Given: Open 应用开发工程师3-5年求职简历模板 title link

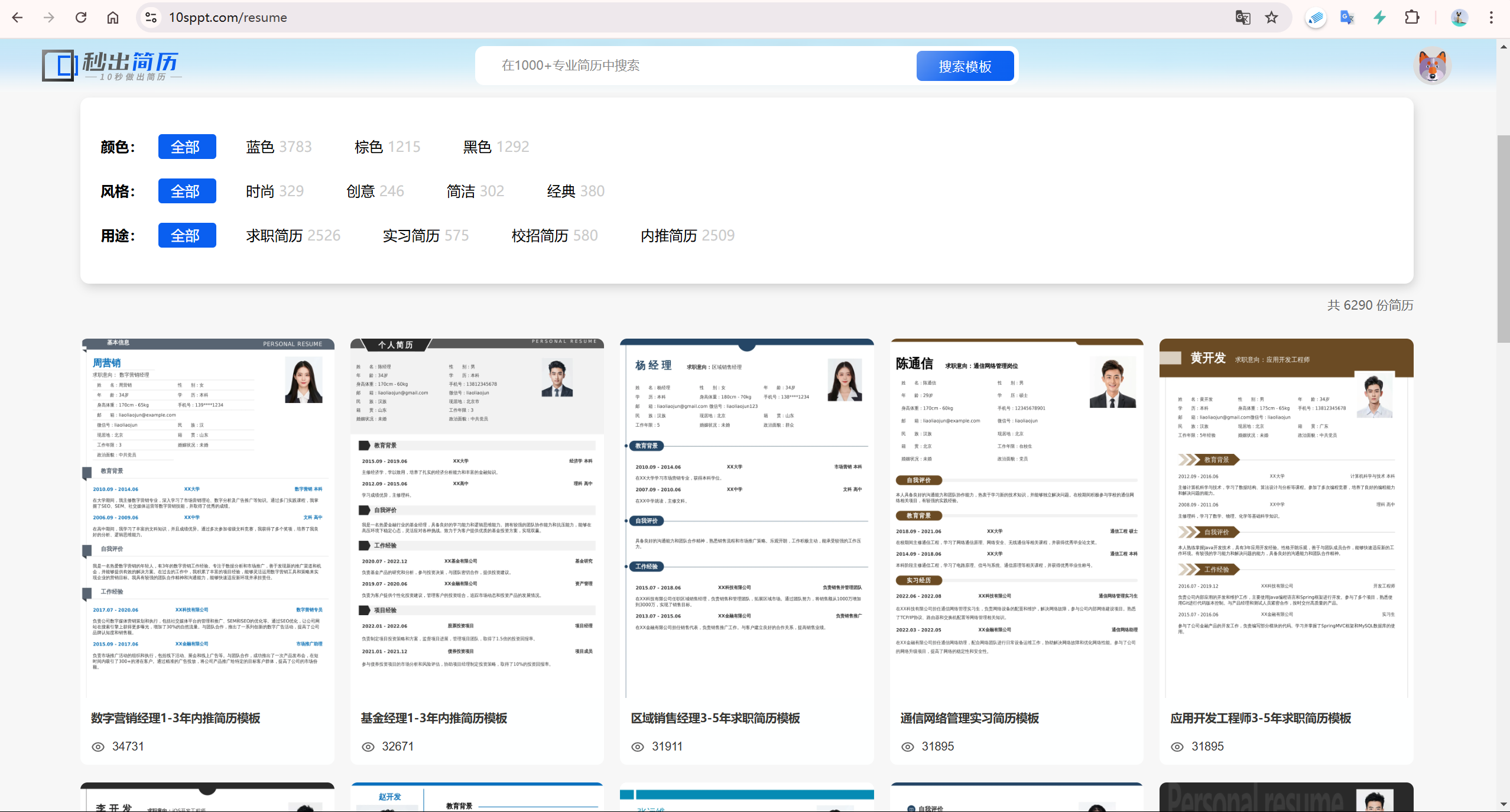Looking at the screenshot, I should pos(1261,718).
